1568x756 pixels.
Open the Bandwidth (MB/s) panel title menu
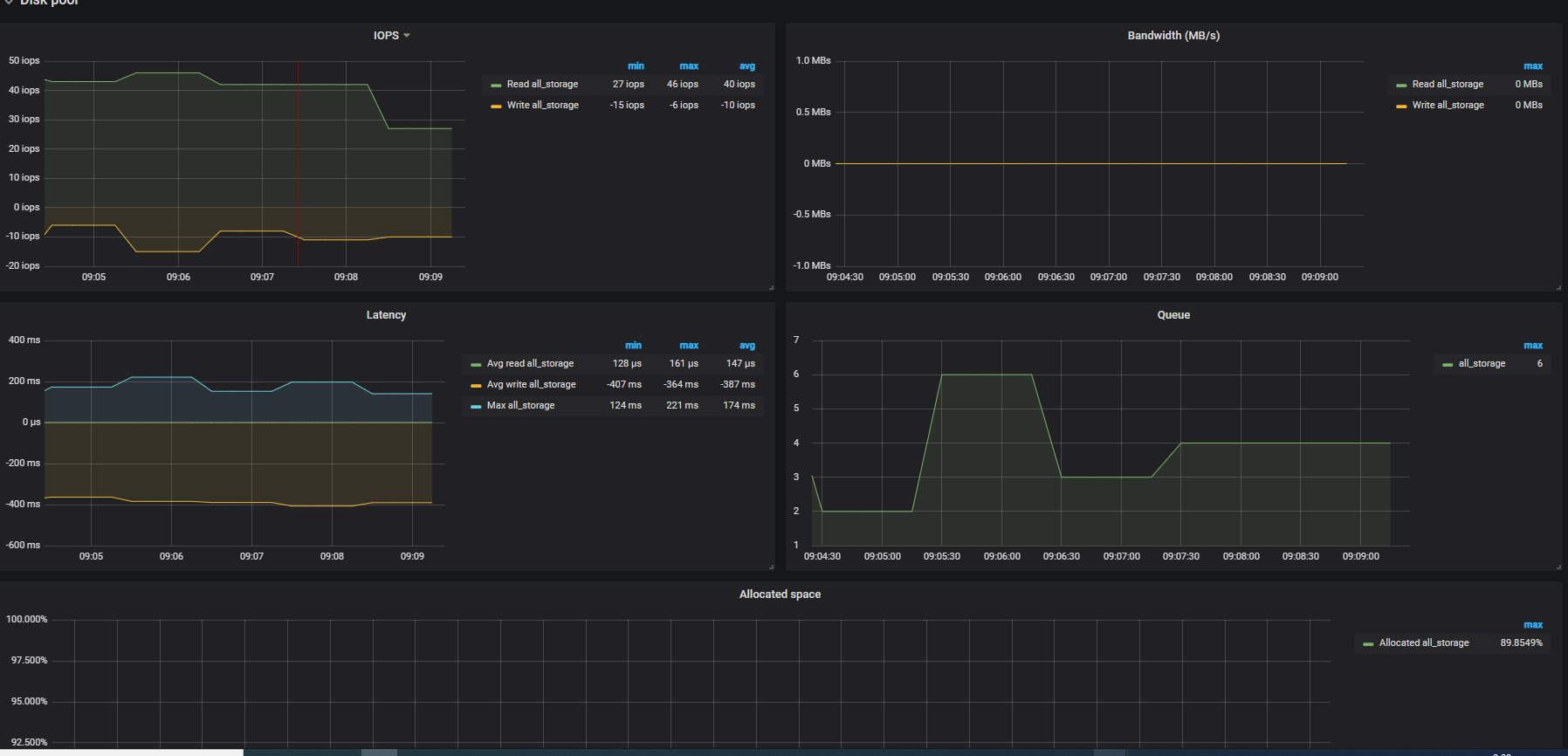1173,36
